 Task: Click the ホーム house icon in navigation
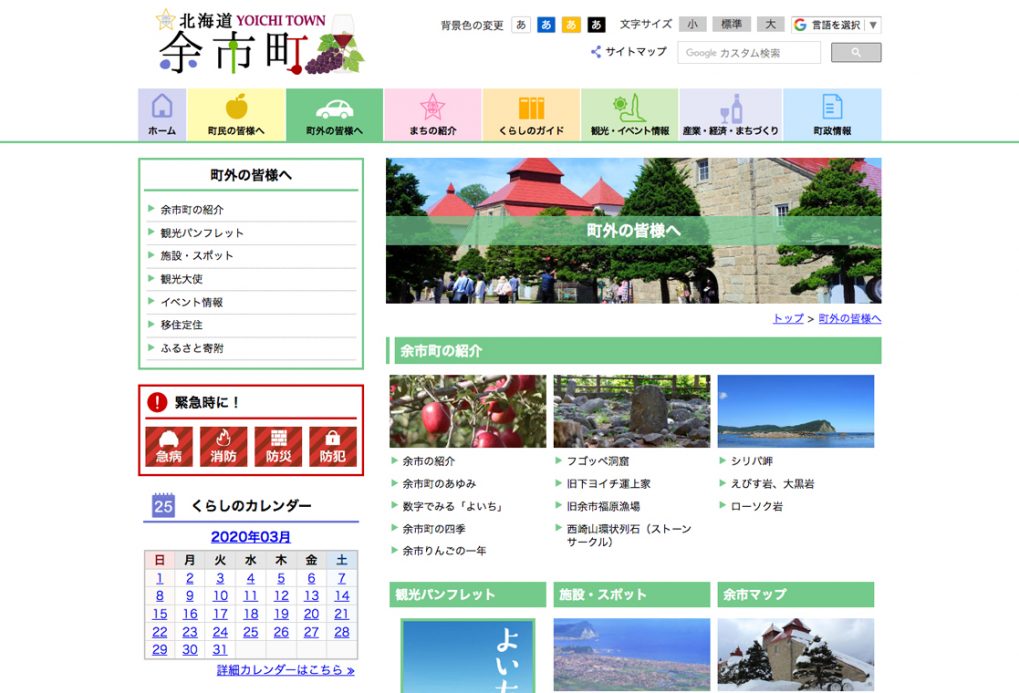click(x=162, y=114)
